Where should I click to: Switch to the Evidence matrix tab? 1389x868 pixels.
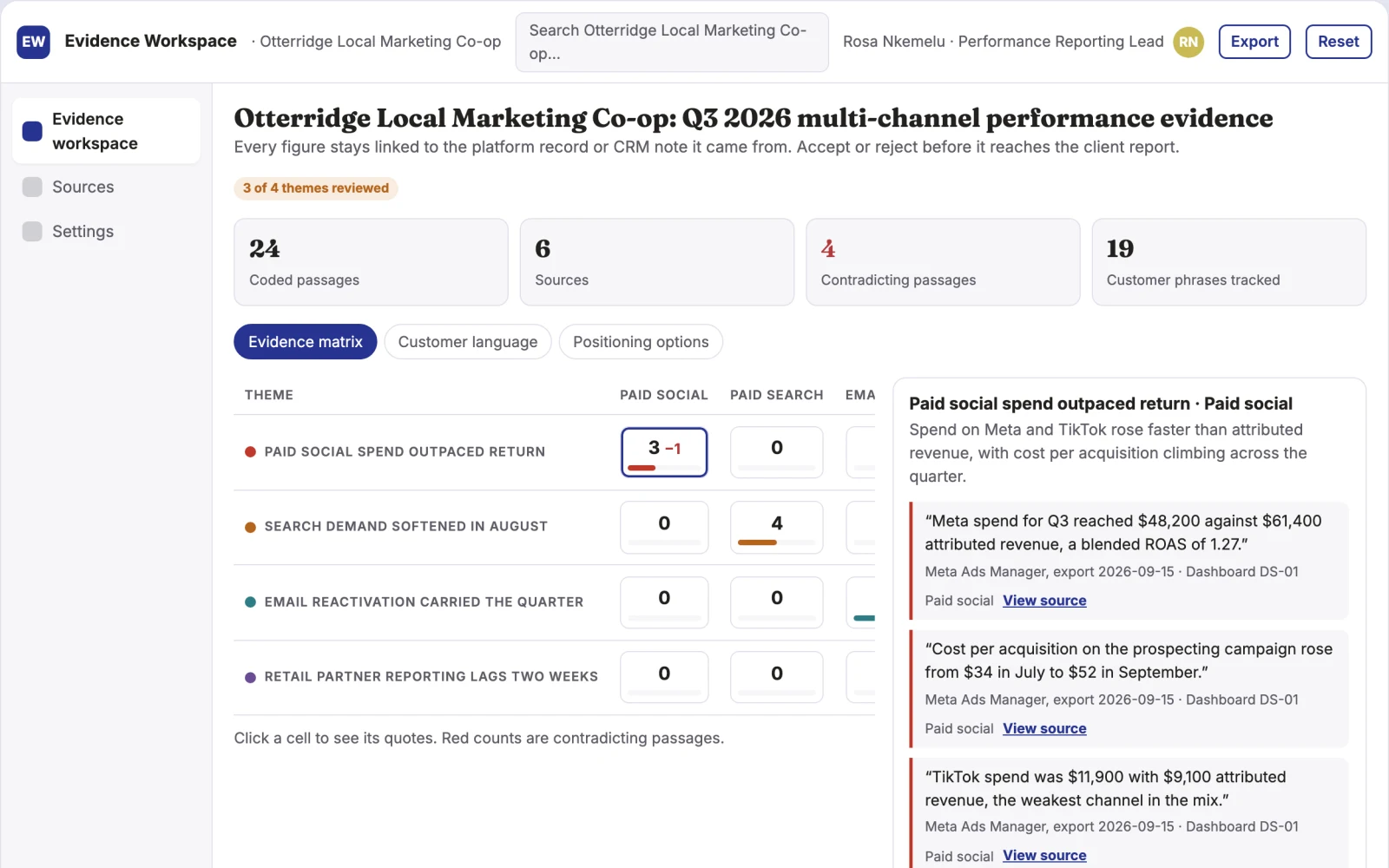coord(306,342)
